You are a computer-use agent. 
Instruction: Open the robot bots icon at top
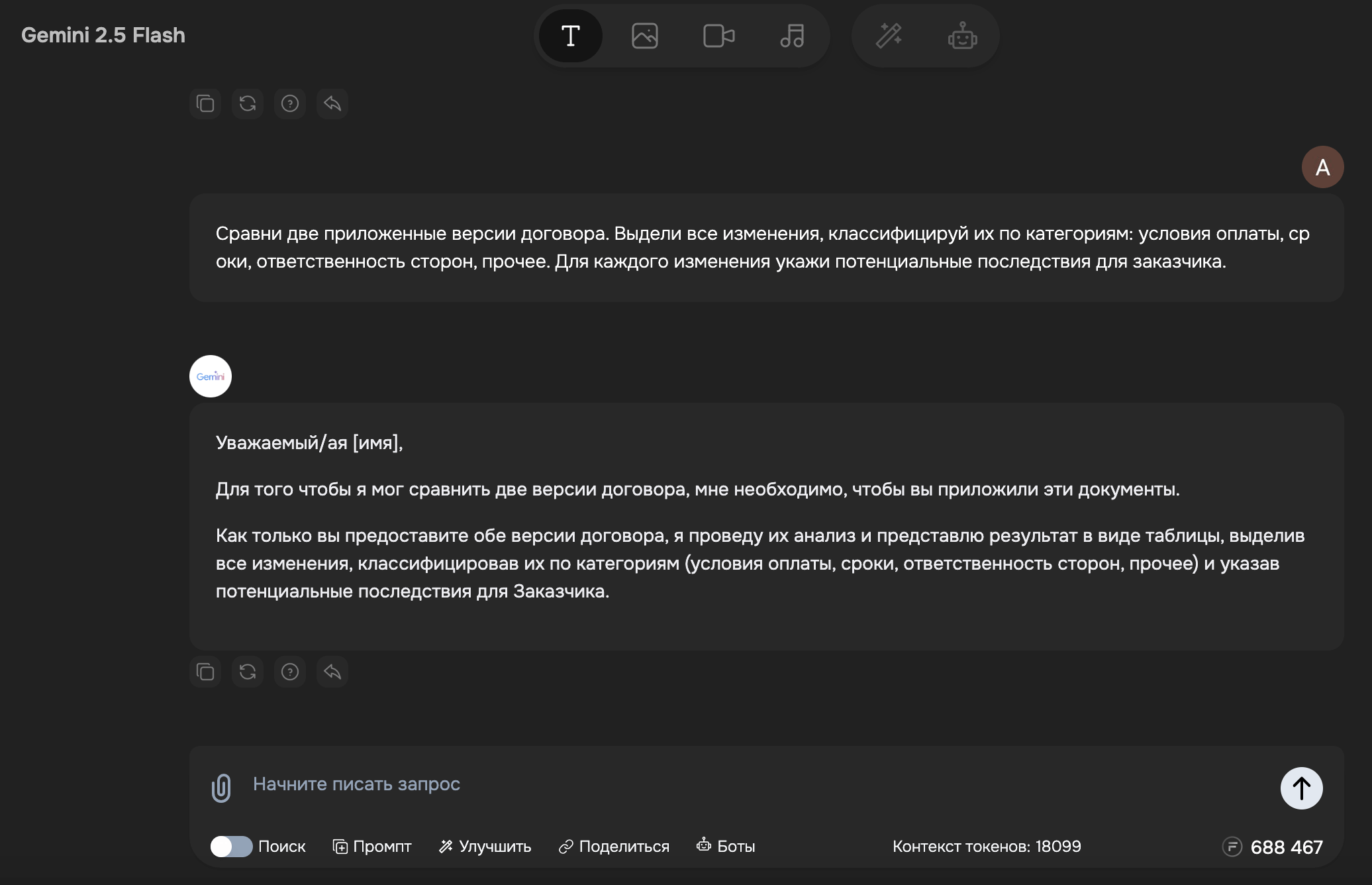point(962,36)
